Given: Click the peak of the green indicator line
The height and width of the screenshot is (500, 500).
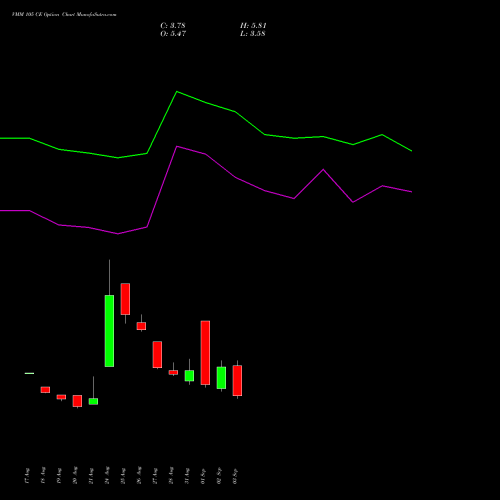Looking at the screenshot, I should (x=177, y=91).
